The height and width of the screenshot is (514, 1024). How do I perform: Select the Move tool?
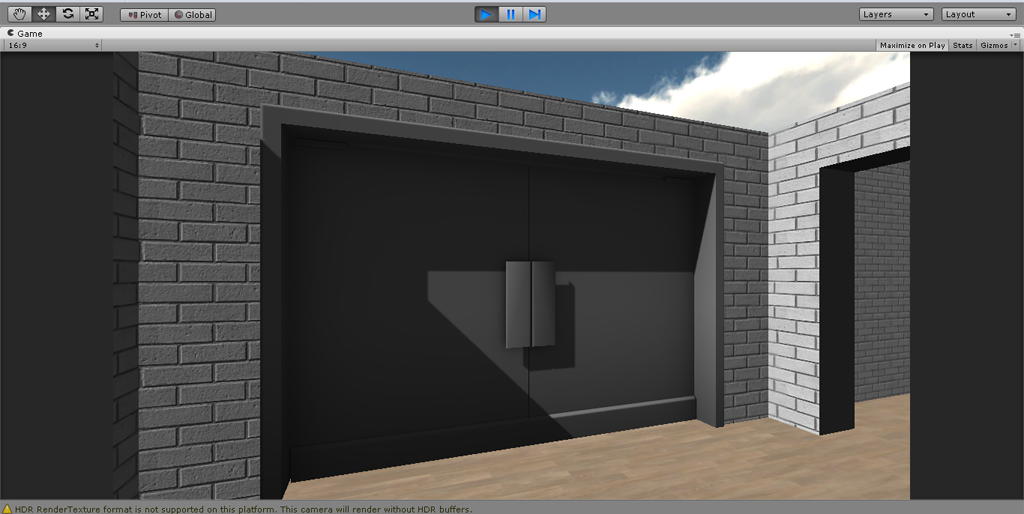coord(44,14)
